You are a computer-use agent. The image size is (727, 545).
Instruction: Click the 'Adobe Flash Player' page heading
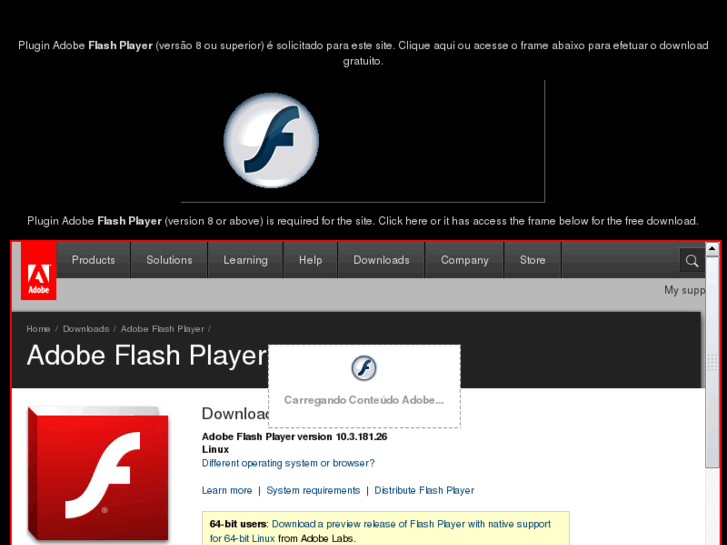[x=147, y=356]
